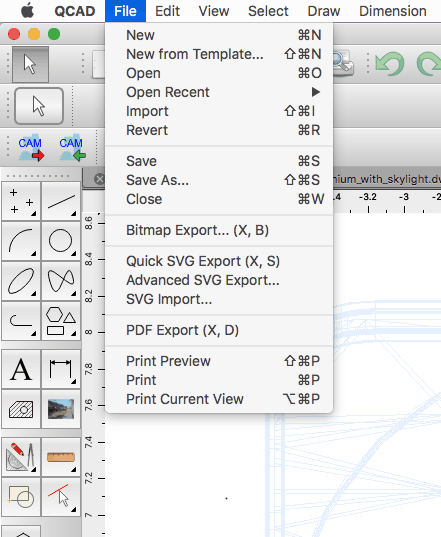Open the Select menu
The image size is (441, 537).
coord(268,11)
